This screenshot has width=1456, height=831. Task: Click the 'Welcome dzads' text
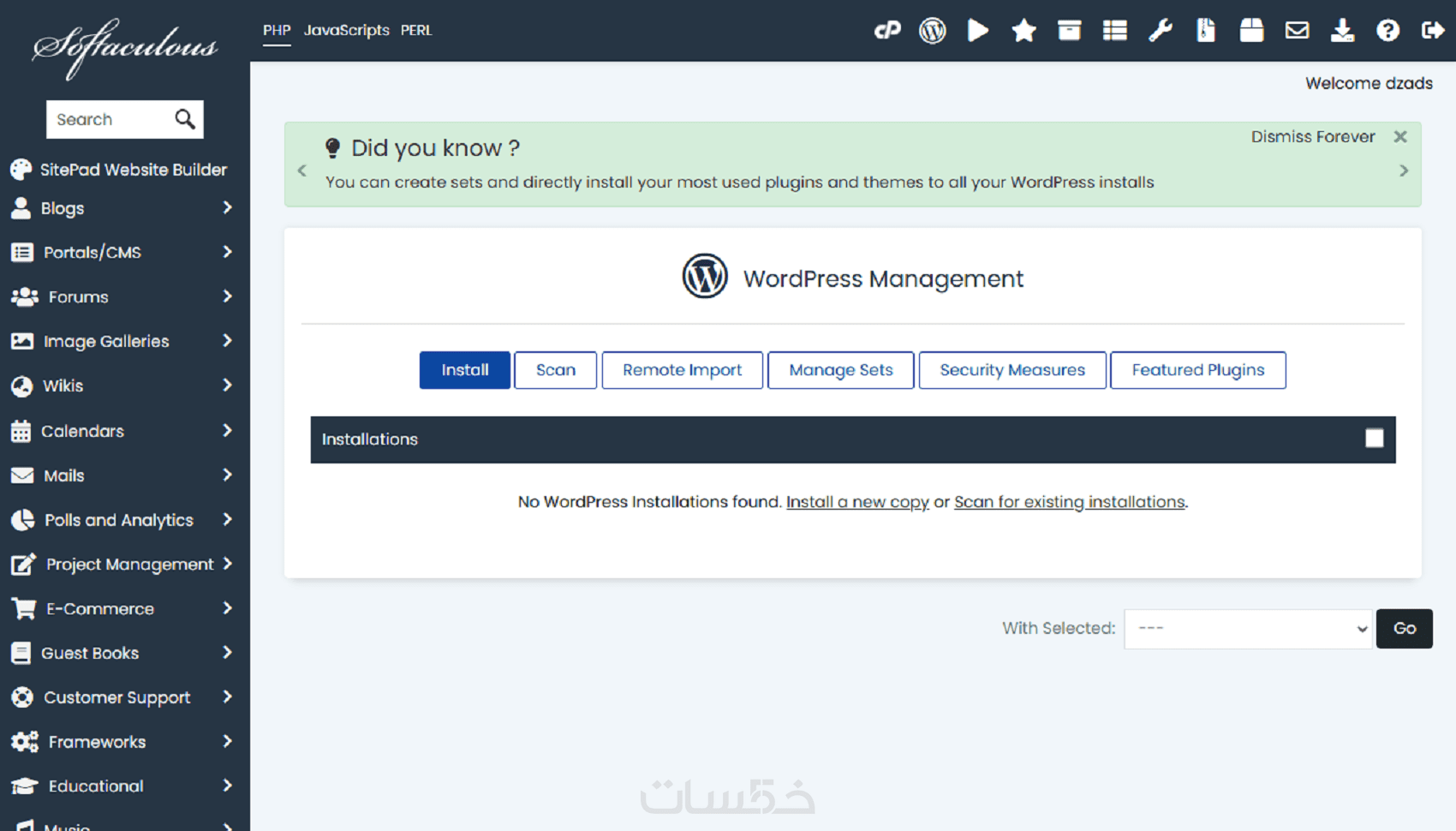pyautogui.click(x=1369, y=83)
